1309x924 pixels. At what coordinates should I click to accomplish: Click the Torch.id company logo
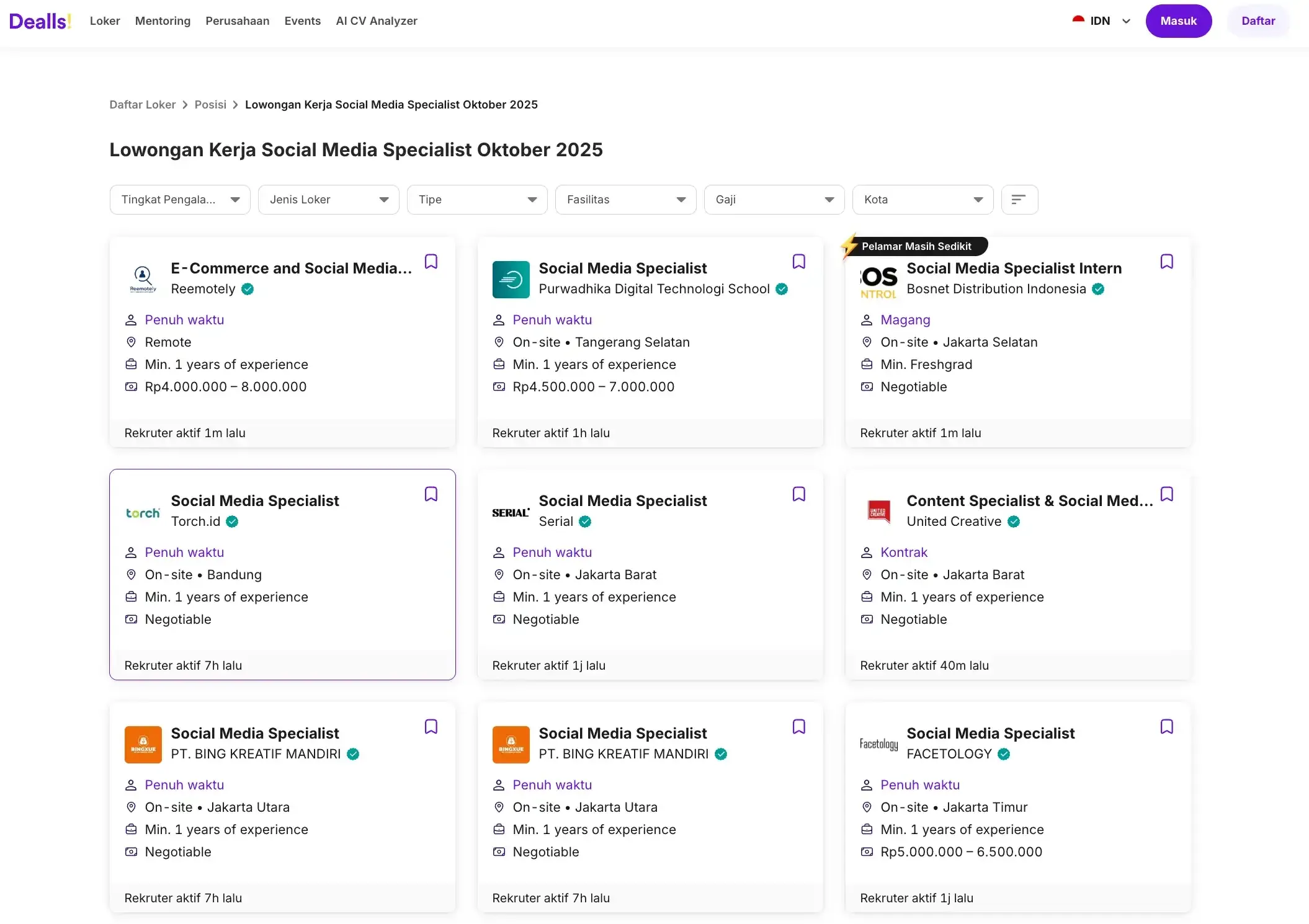pyautogui.click(x=143, y=512)
